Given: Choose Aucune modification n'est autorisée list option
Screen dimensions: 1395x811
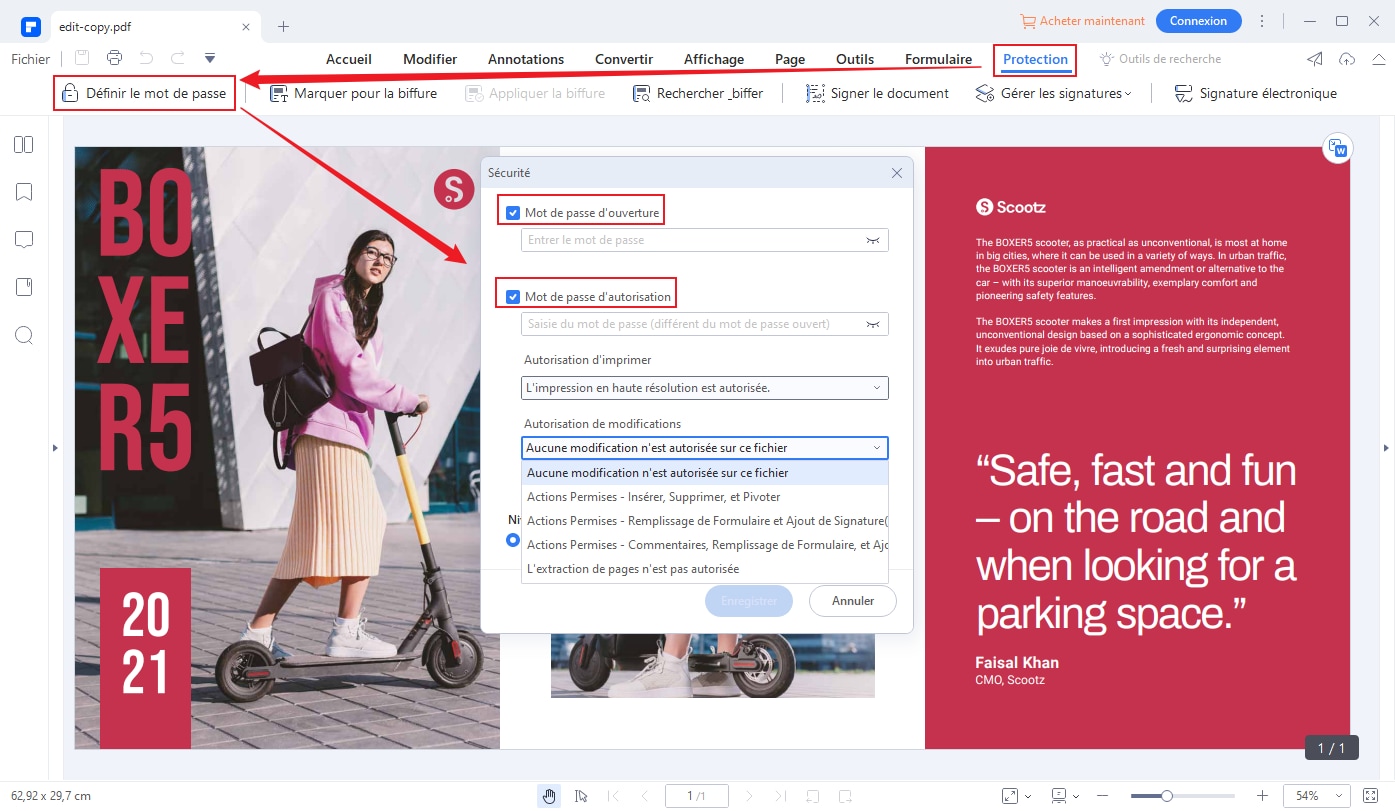Looking at the screenshot, I should (x=704, y=473).
